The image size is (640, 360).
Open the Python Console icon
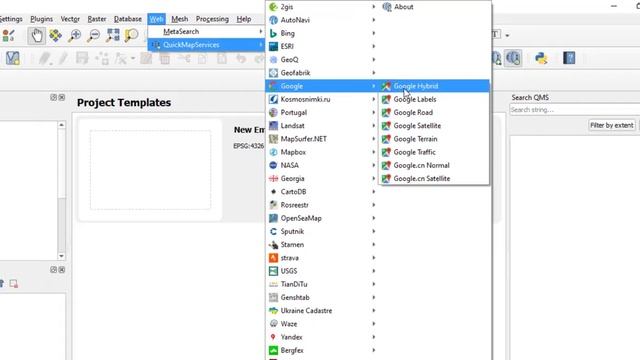pos(541,58)
